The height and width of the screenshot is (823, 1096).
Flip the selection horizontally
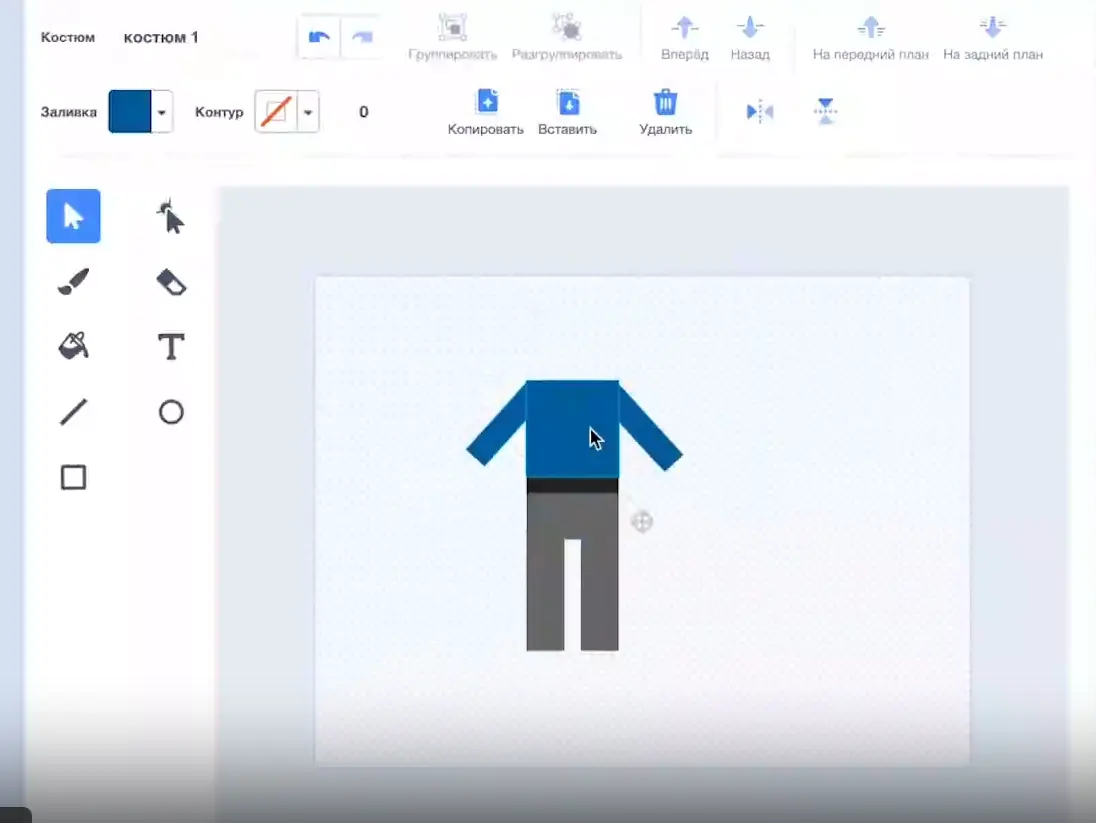tap(760, 111)
